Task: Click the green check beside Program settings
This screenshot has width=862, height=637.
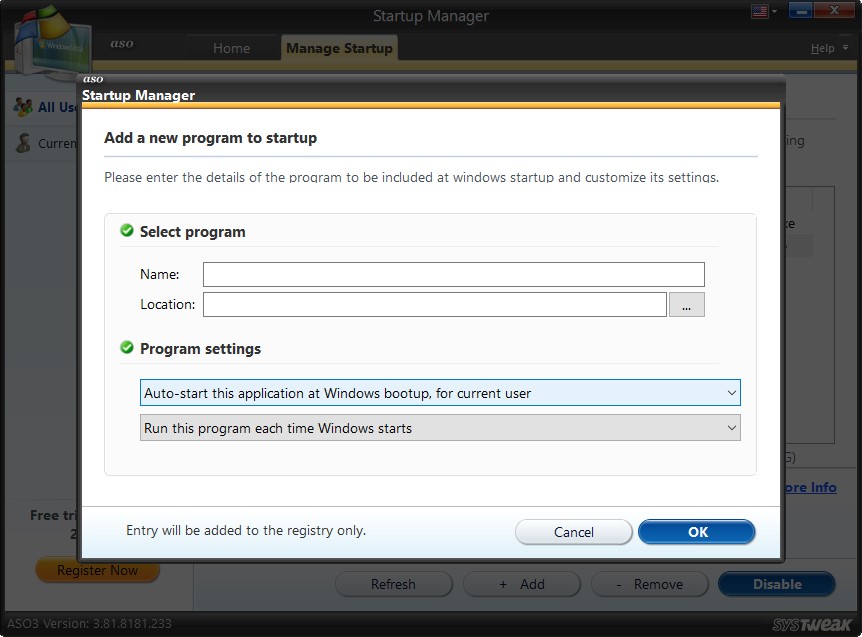Action: (126, 348)
